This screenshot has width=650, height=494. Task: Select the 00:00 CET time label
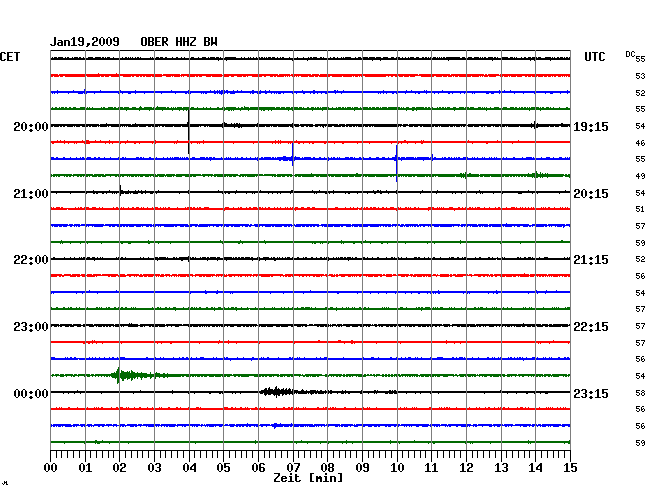[x=31, y=393]
